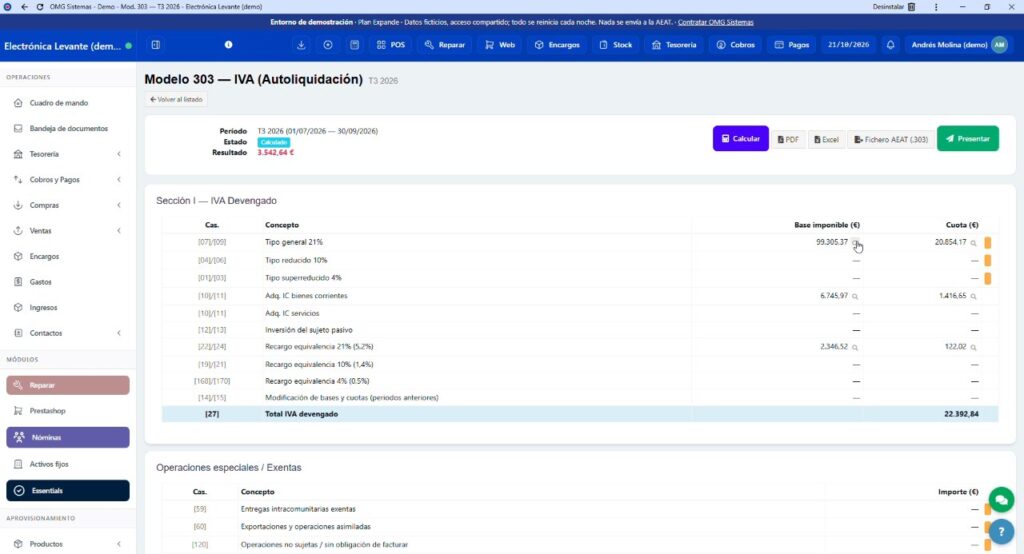Image resolution: width=1024 pixels, height=554 pixels.
Task: Open Cobros in the top toolbar
Action: (x=735, y=45)
